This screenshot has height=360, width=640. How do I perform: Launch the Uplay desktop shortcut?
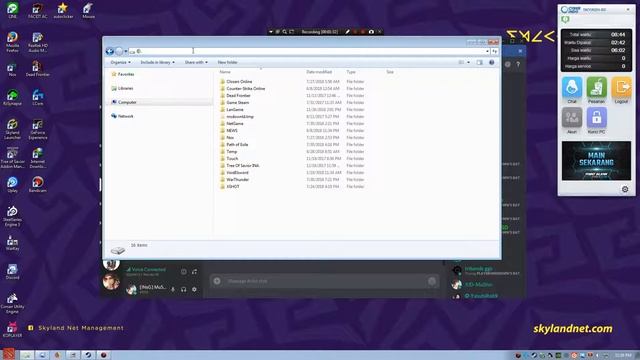(x=12, y=184)
